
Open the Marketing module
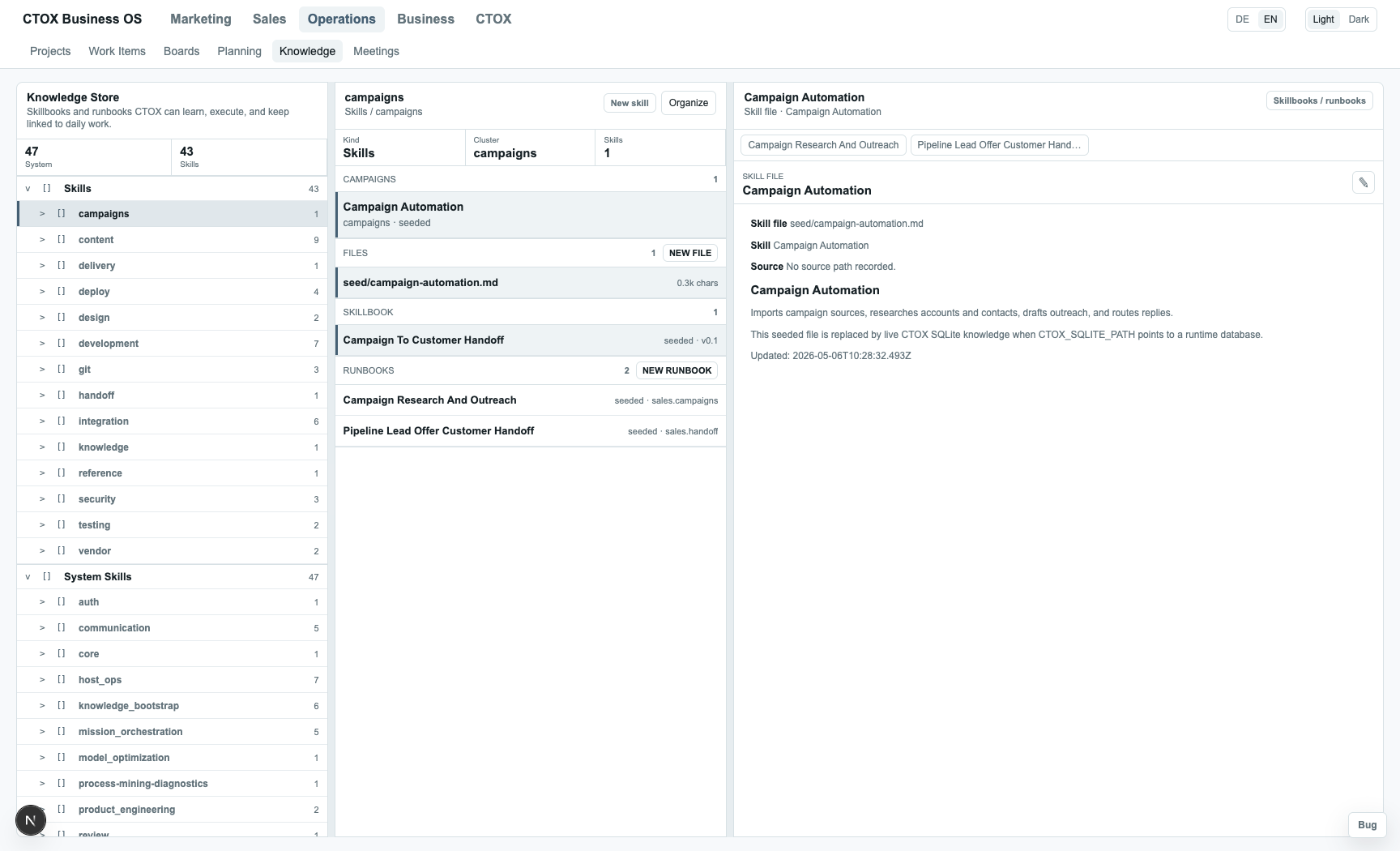[201, 19]
